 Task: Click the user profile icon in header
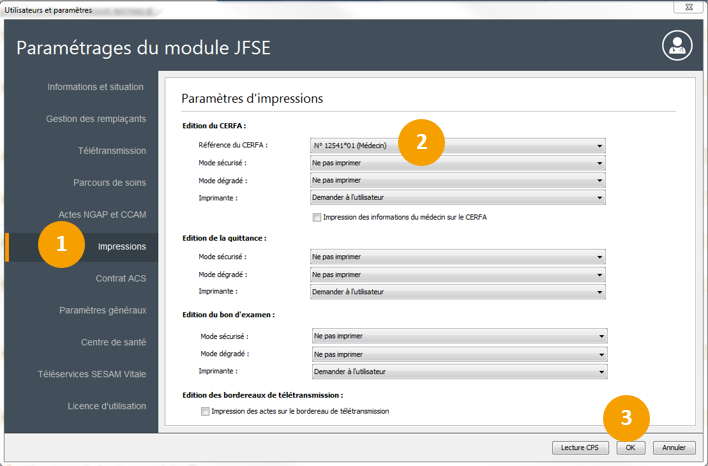click(677, 46)
